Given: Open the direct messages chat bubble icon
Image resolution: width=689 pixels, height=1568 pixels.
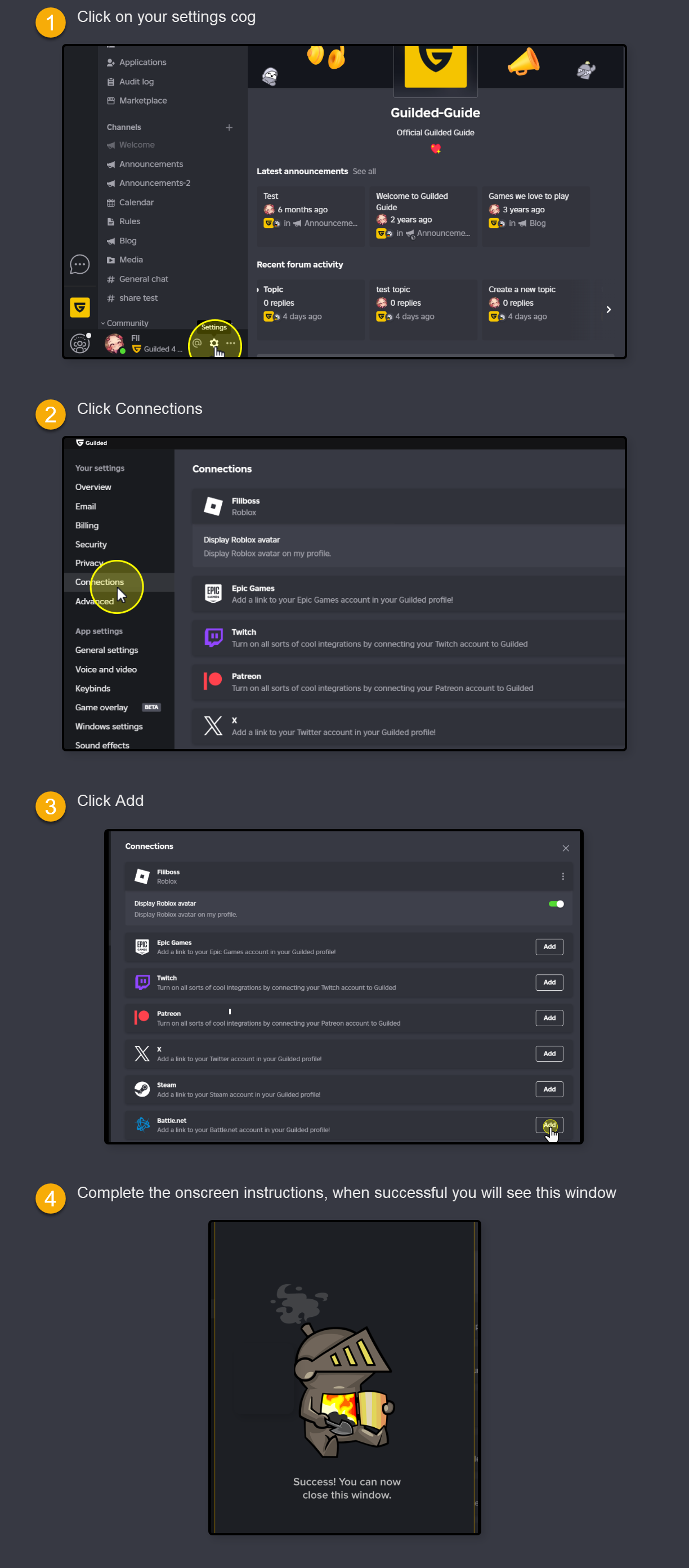Looking at the screenshot, I should coord(80,265).
